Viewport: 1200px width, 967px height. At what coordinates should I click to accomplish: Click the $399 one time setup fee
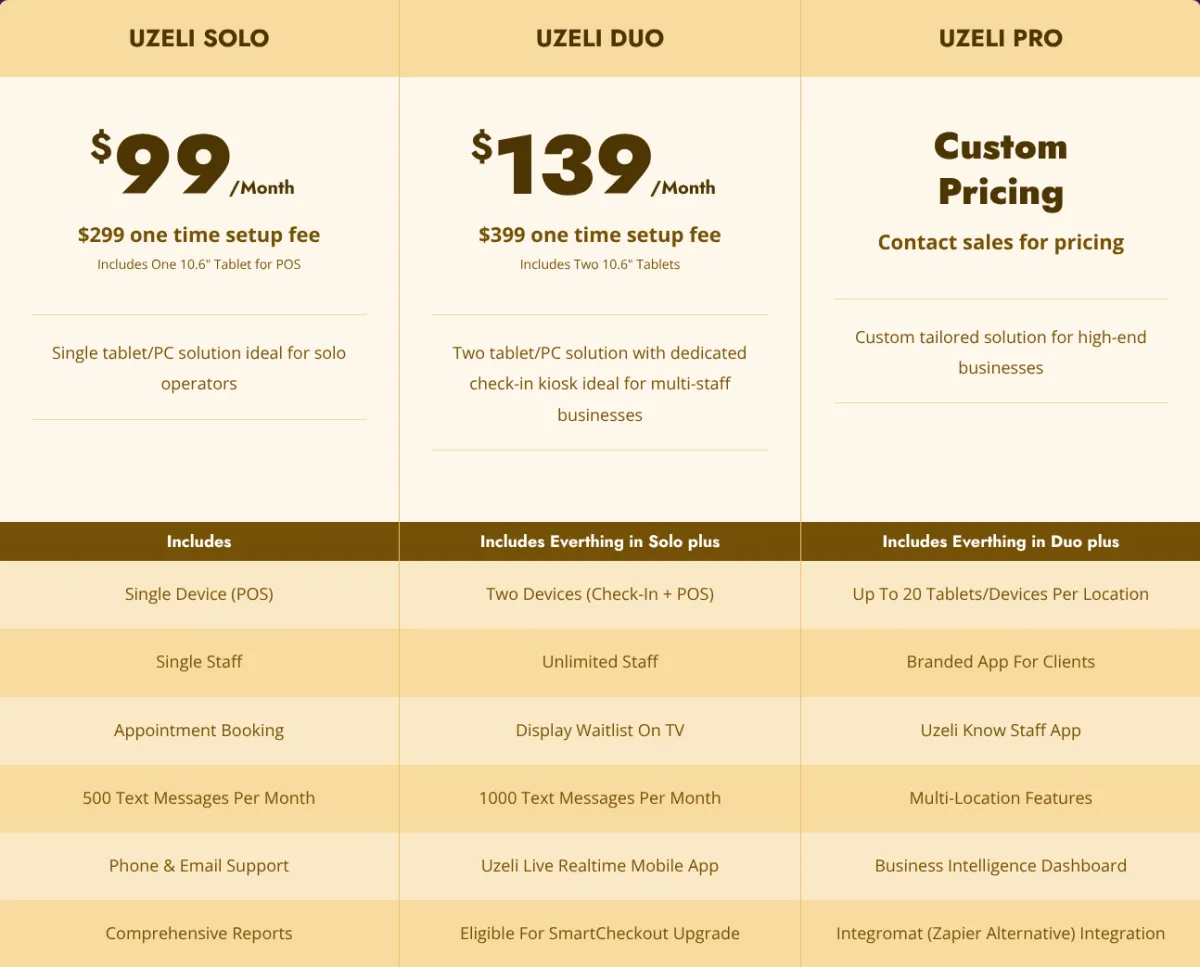(600, 235)
